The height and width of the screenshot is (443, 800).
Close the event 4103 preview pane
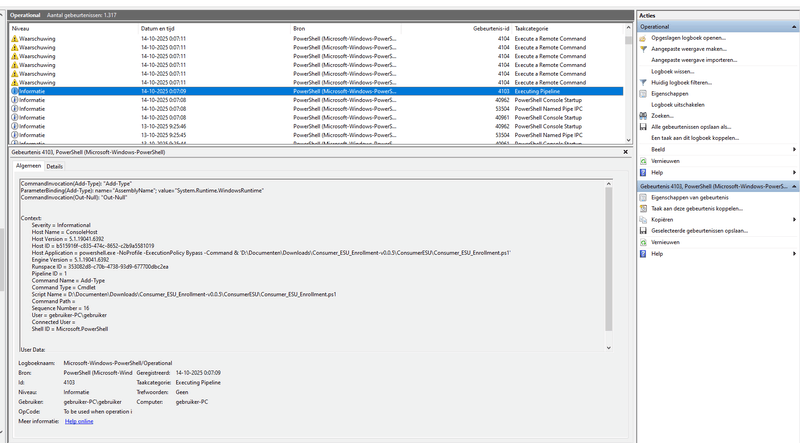[x=626, y=152]
